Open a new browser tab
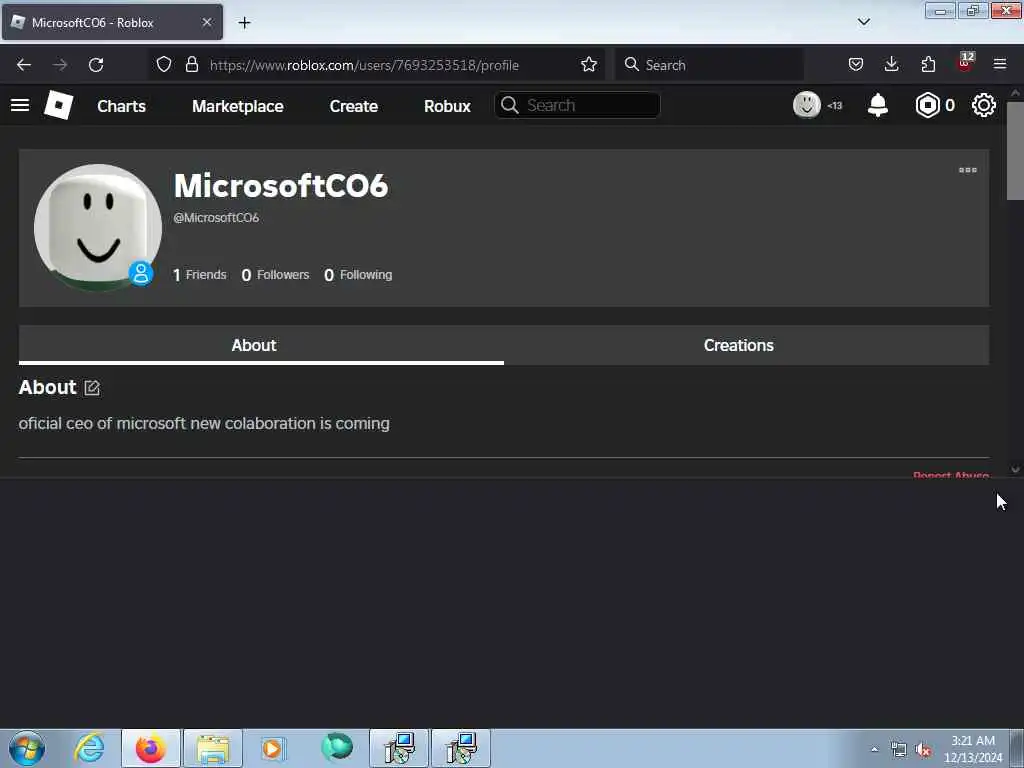Screen dimensions: 1024x768 pos(244,23)
